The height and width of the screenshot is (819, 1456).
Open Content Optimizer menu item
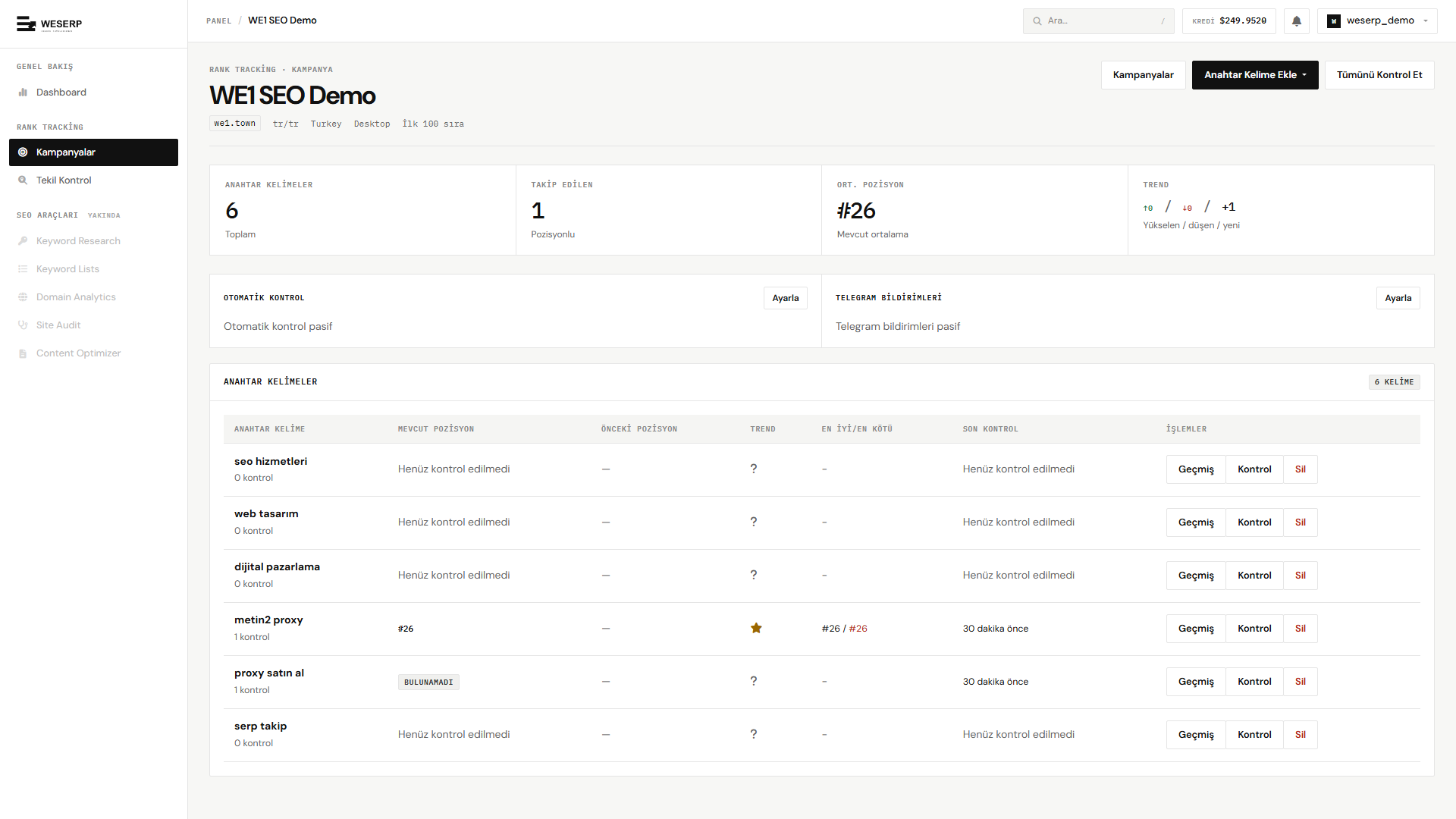93,353
